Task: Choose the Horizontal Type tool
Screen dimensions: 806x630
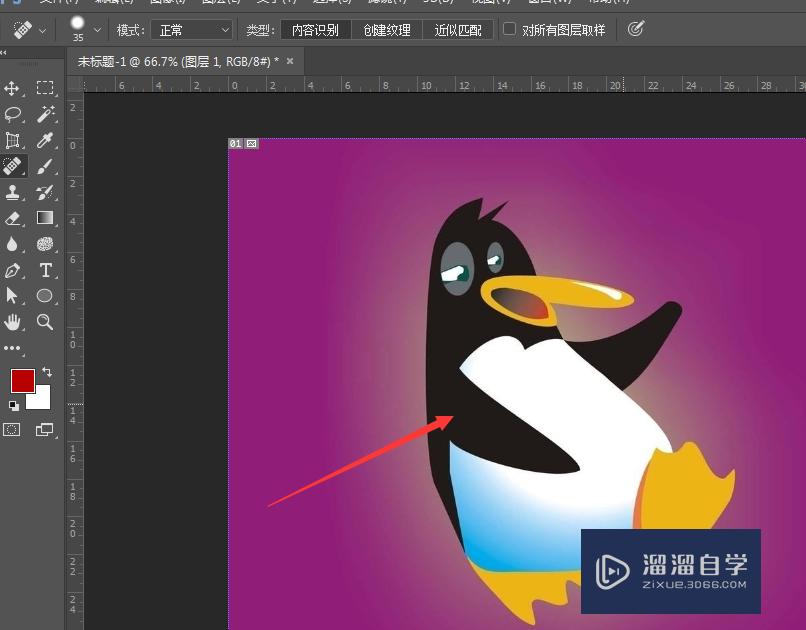Action: pos(45,270)
